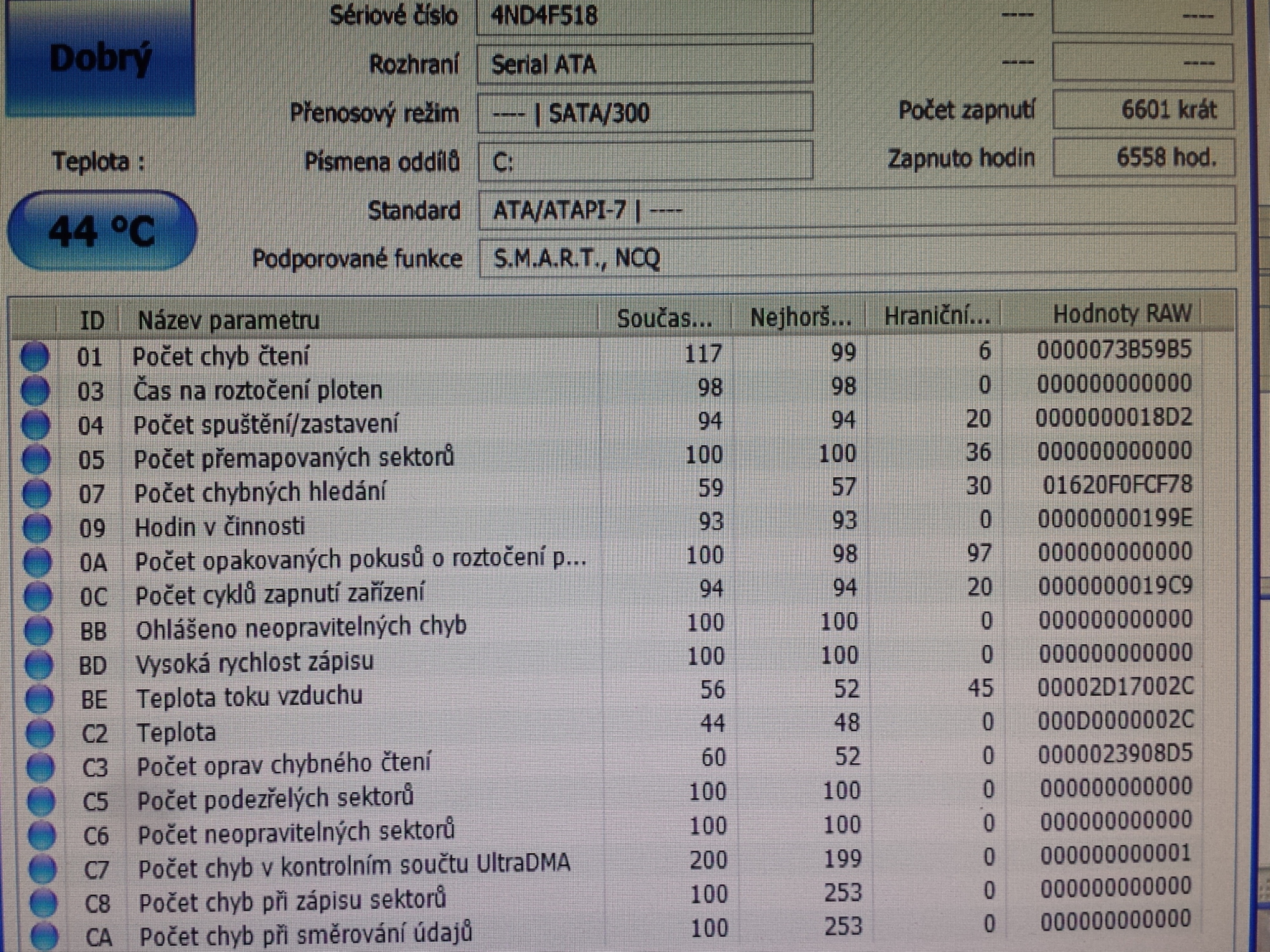Click the blue circle for Počet chybných hledání
Viewport: 1270px width, 952px height.
click(x=36, y=493)
